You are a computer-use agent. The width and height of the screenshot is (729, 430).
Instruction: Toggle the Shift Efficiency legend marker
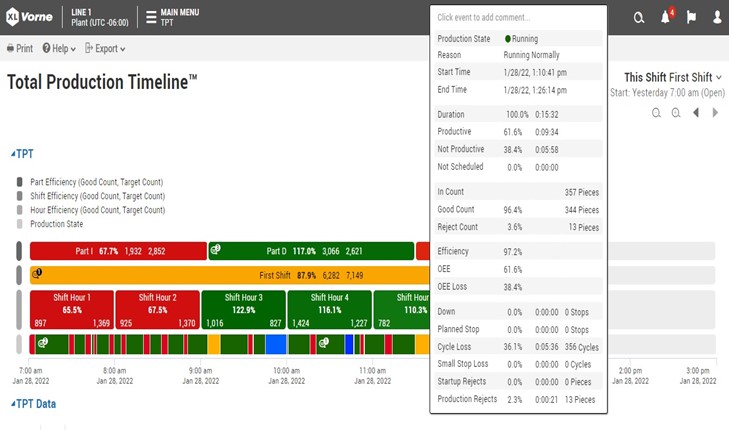(x=20, y=196)
